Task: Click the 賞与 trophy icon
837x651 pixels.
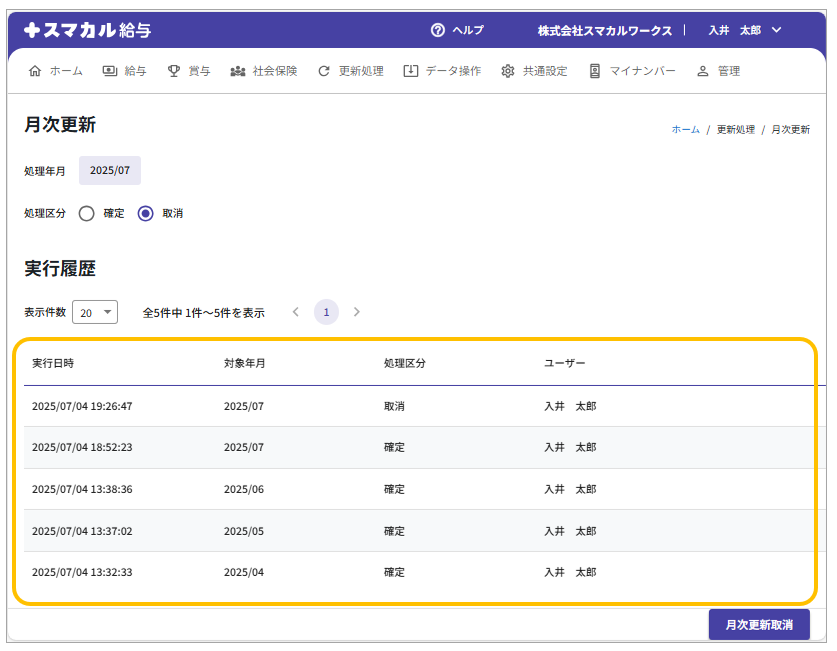Action: (x=174, y=71)
